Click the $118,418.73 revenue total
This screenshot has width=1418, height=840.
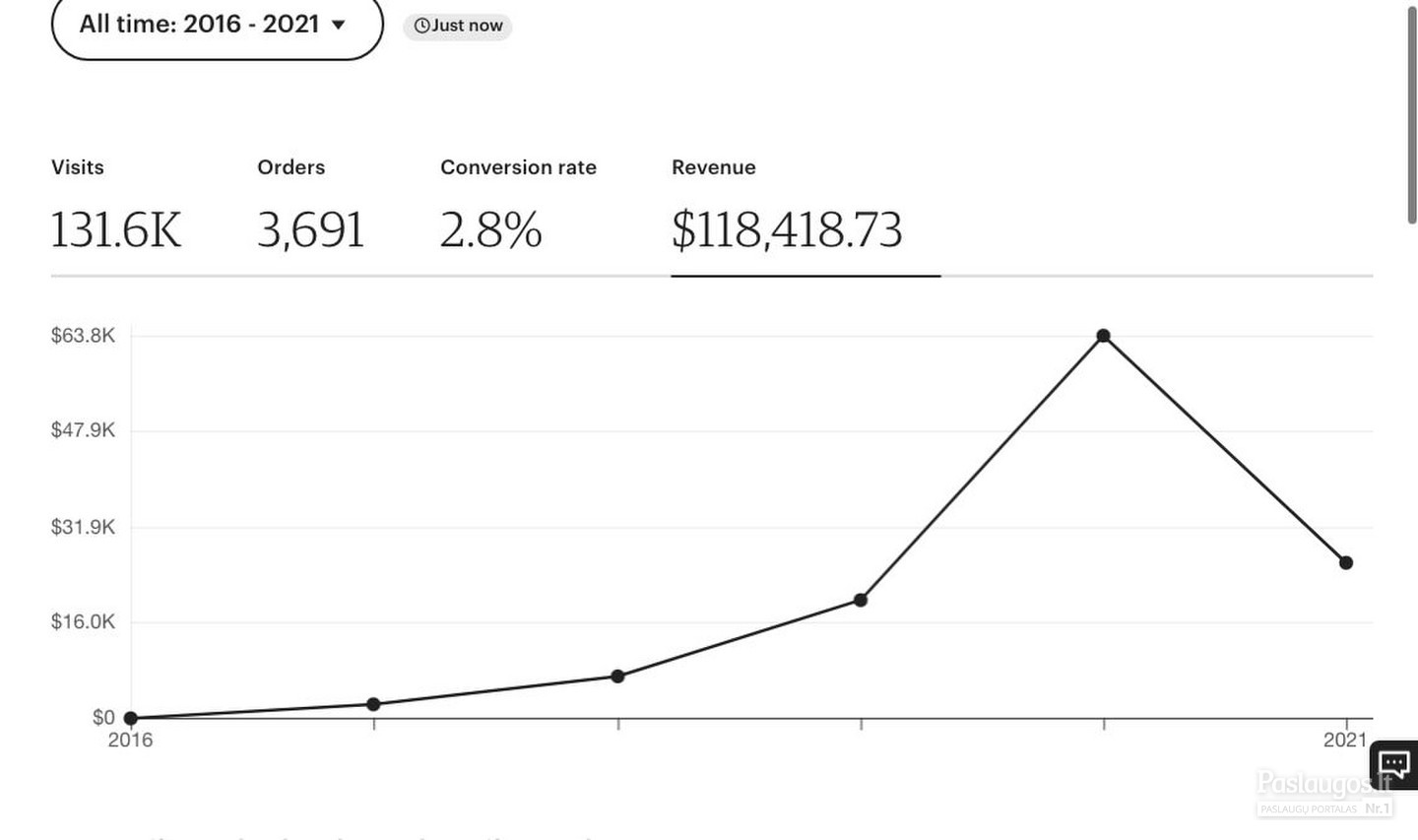tap(787, 229)
